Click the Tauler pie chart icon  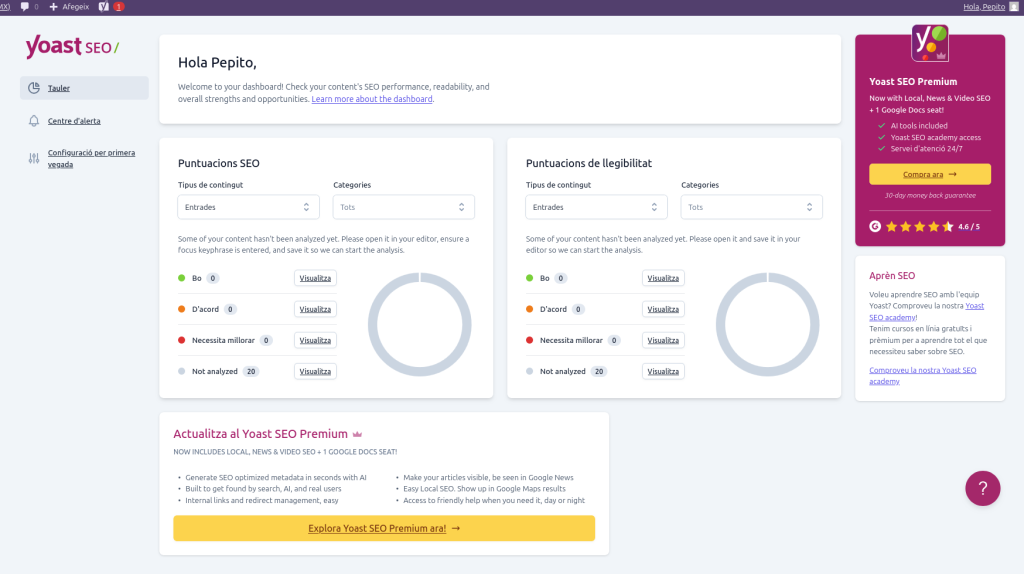tap(34, 88)
